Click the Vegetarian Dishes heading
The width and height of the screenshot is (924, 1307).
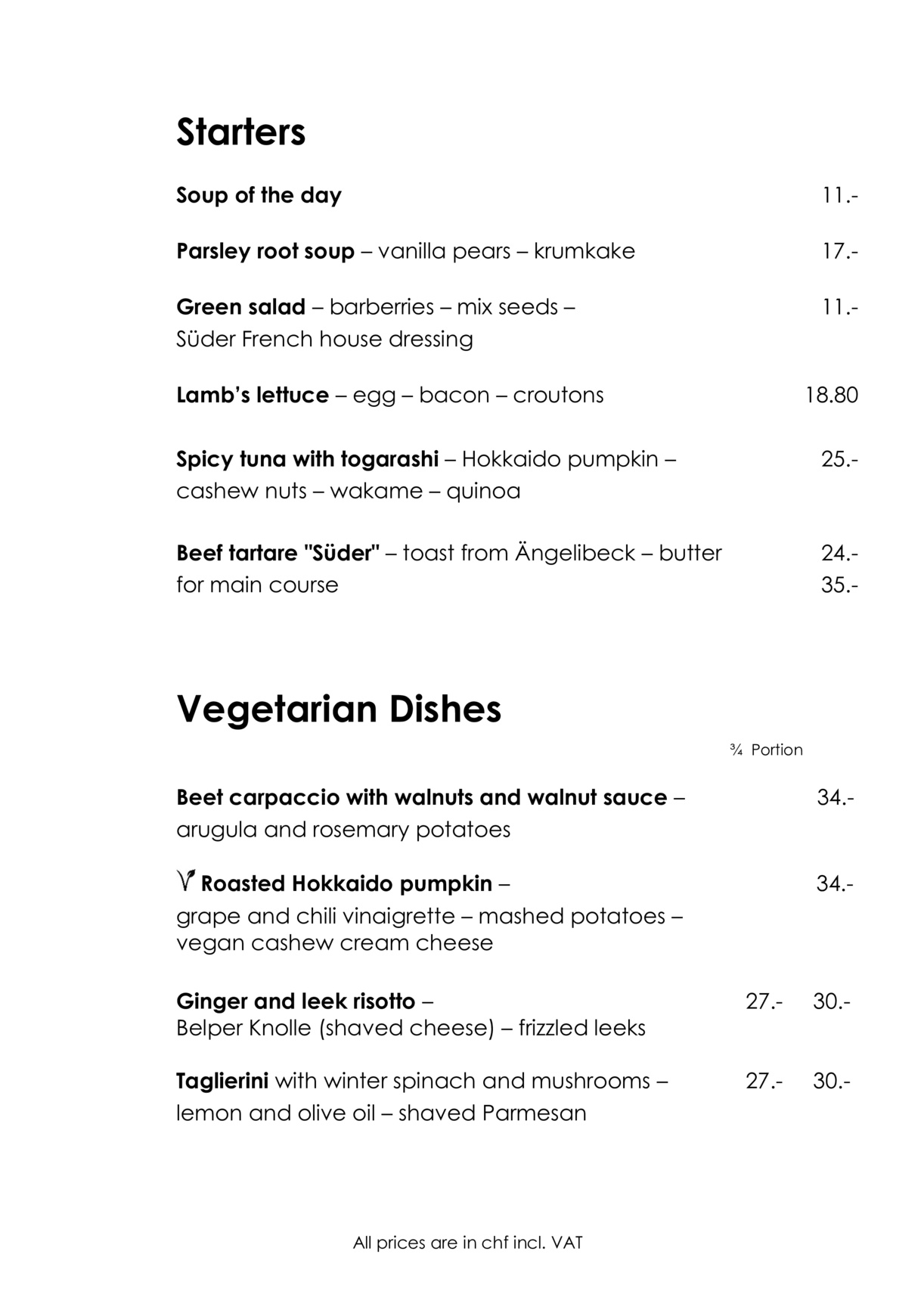tap(339, 709)
